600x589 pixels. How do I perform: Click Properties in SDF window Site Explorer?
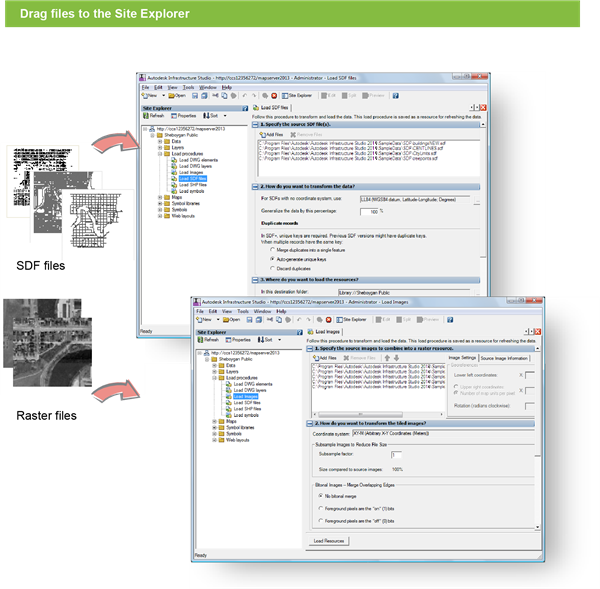click(184, 116)
